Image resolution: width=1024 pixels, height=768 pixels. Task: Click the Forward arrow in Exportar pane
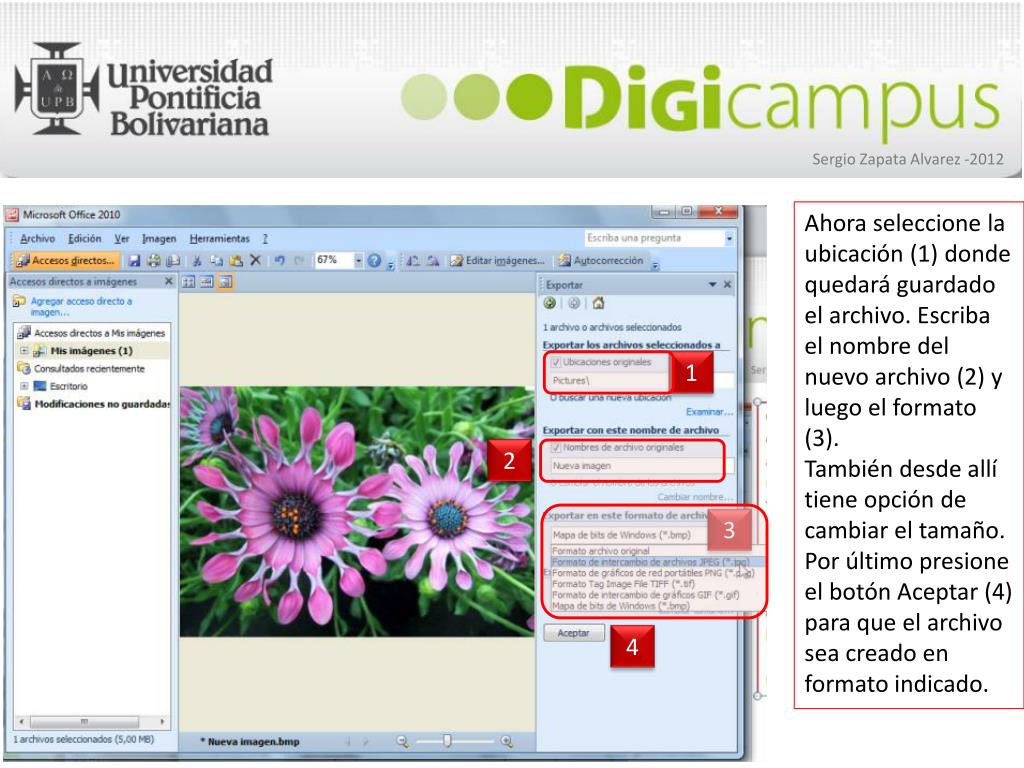pos(574,303)
